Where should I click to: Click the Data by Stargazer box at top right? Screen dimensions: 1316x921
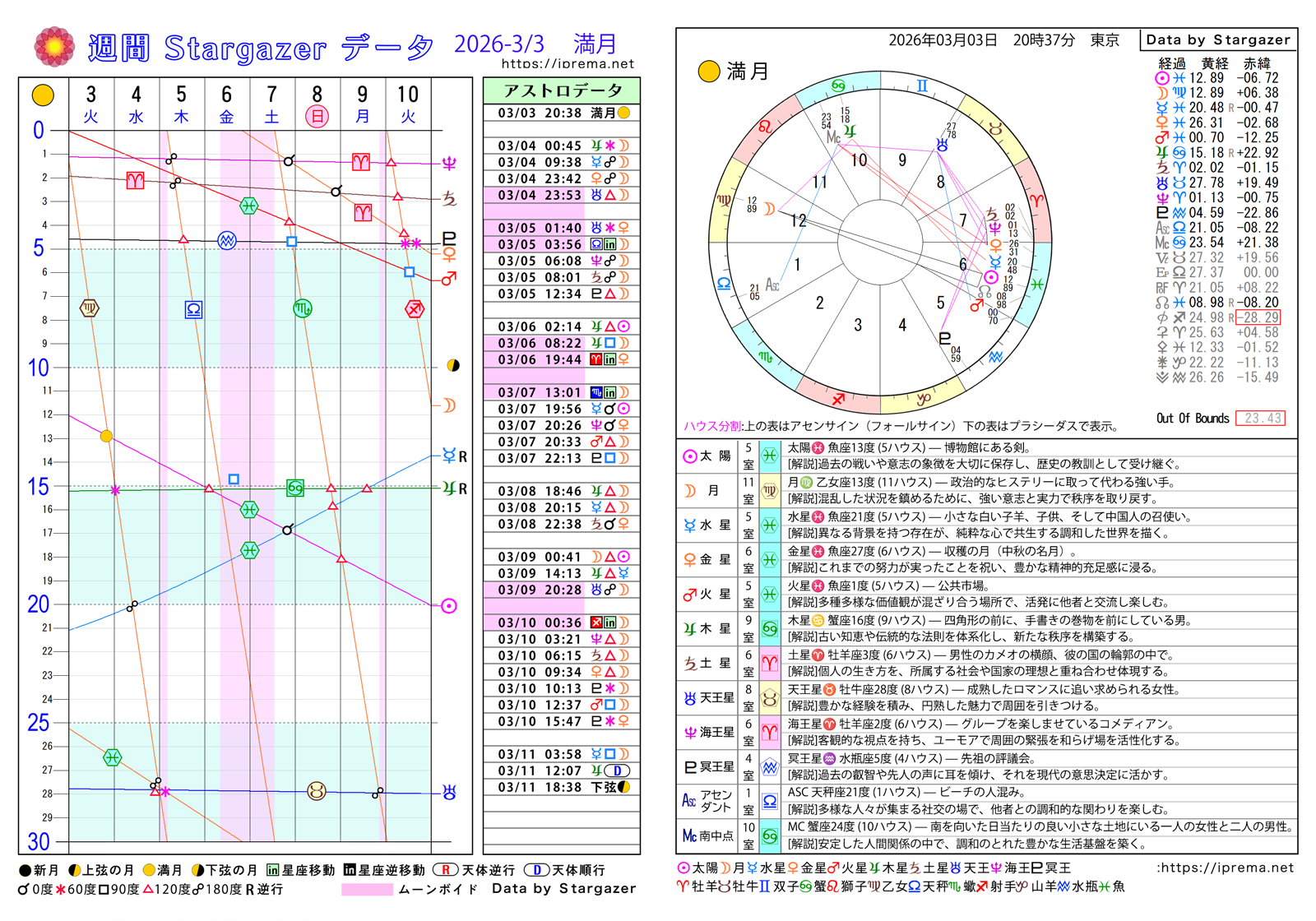pos(1217,39)
